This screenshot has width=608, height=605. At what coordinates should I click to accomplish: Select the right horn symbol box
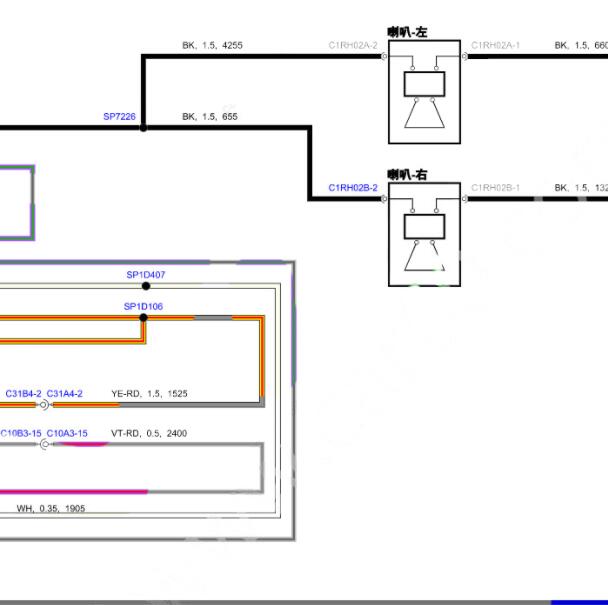point(425,235)
